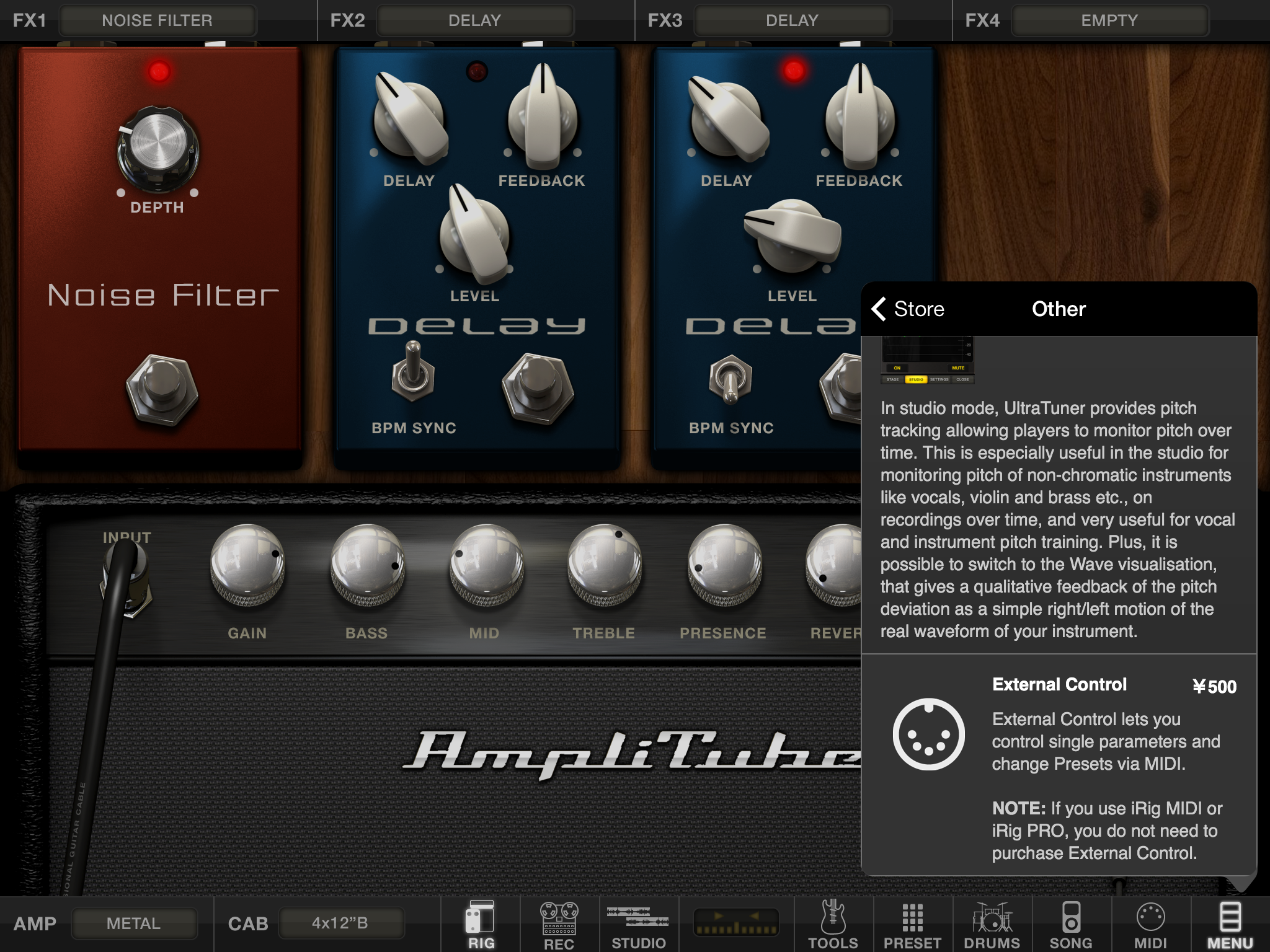Screen dimensions: 1270x952
Task: Tap the External Control MIDI icon
Action: click(x=928, y=734)
